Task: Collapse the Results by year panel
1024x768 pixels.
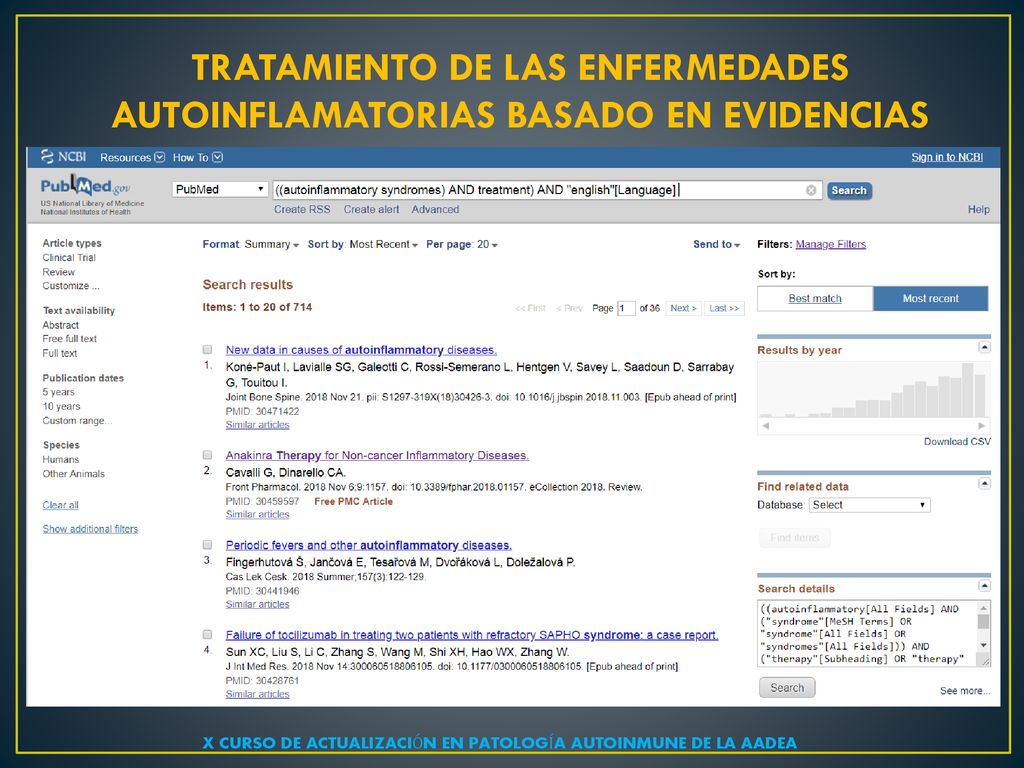Action: 984,347
